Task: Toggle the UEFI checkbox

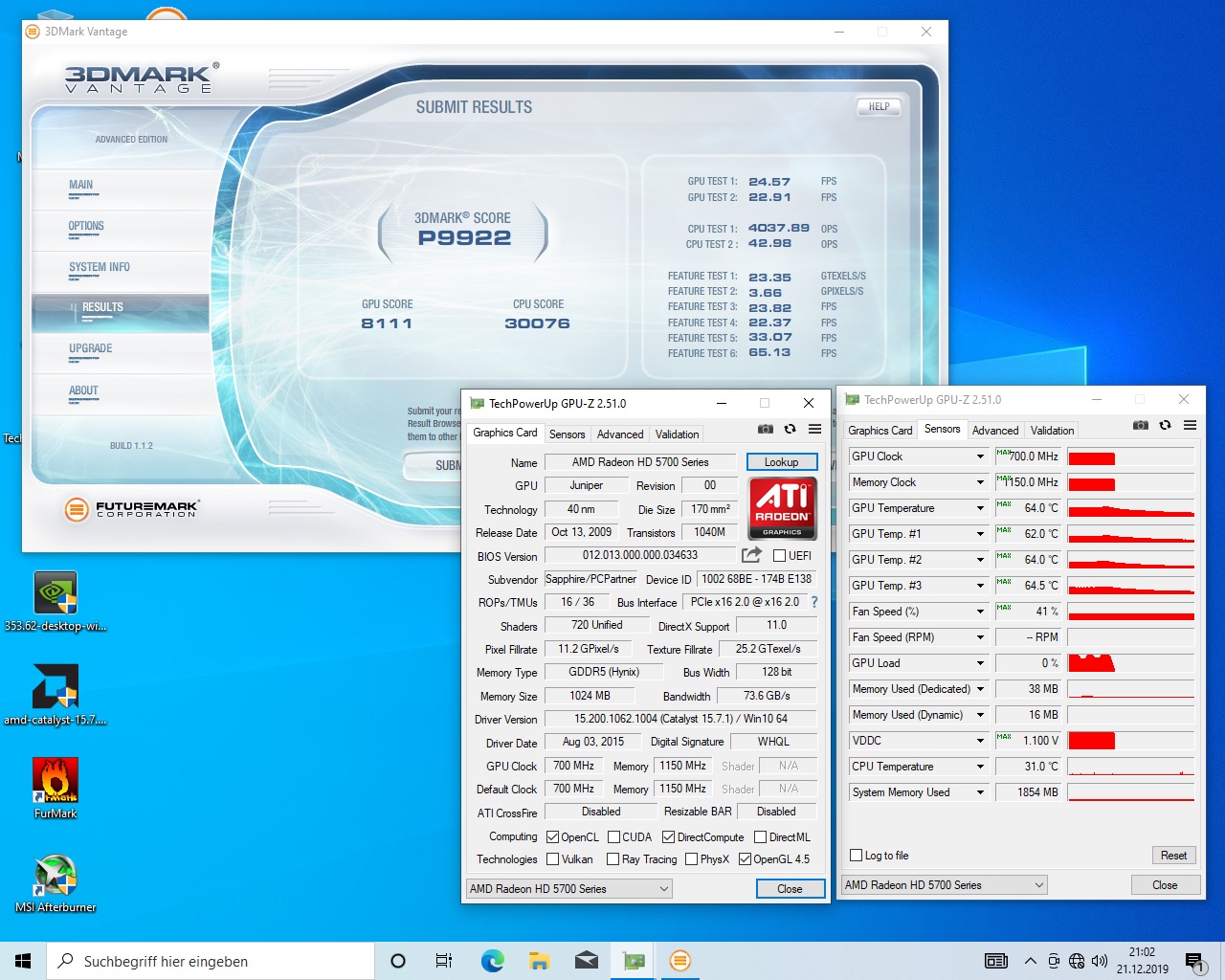Action: tap(779, 555)
